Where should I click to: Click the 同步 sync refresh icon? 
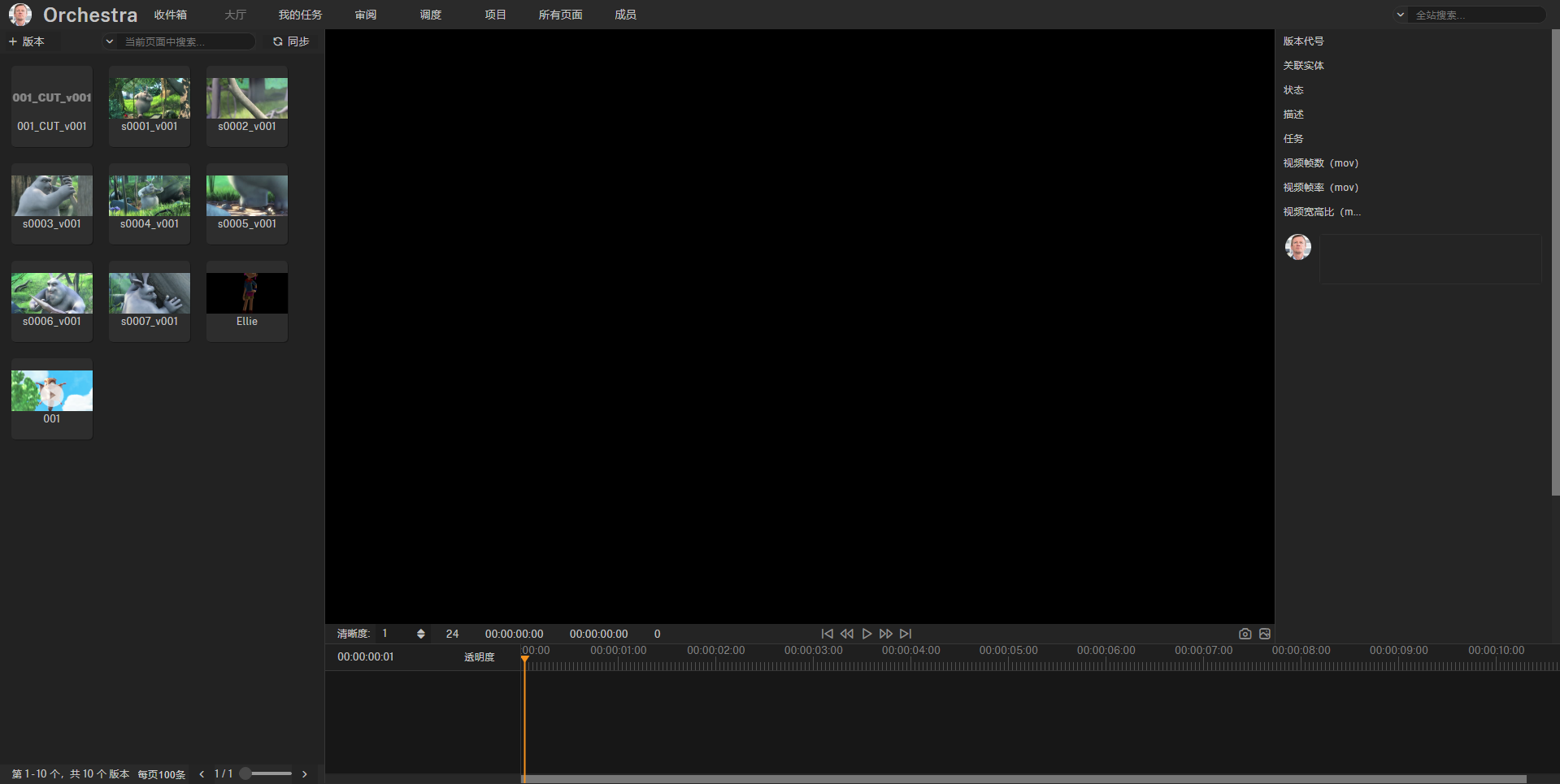pos(278,41)
